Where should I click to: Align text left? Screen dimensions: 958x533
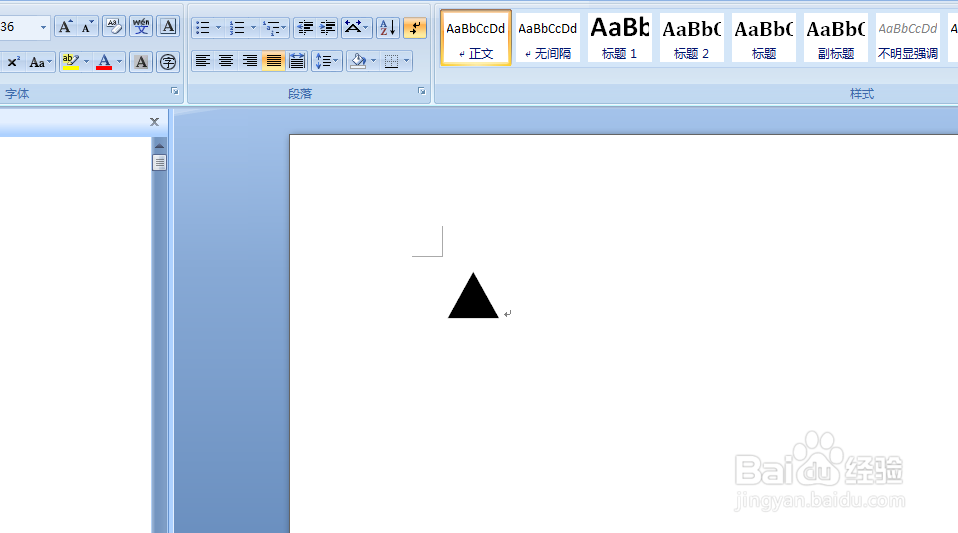203,61
